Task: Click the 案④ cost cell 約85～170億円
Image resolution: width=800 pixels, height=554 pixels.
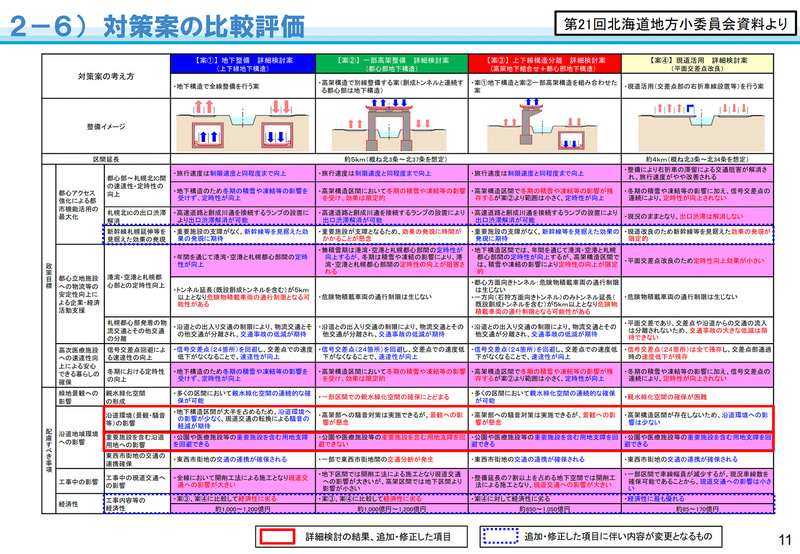Action: [x=697, y=509]
